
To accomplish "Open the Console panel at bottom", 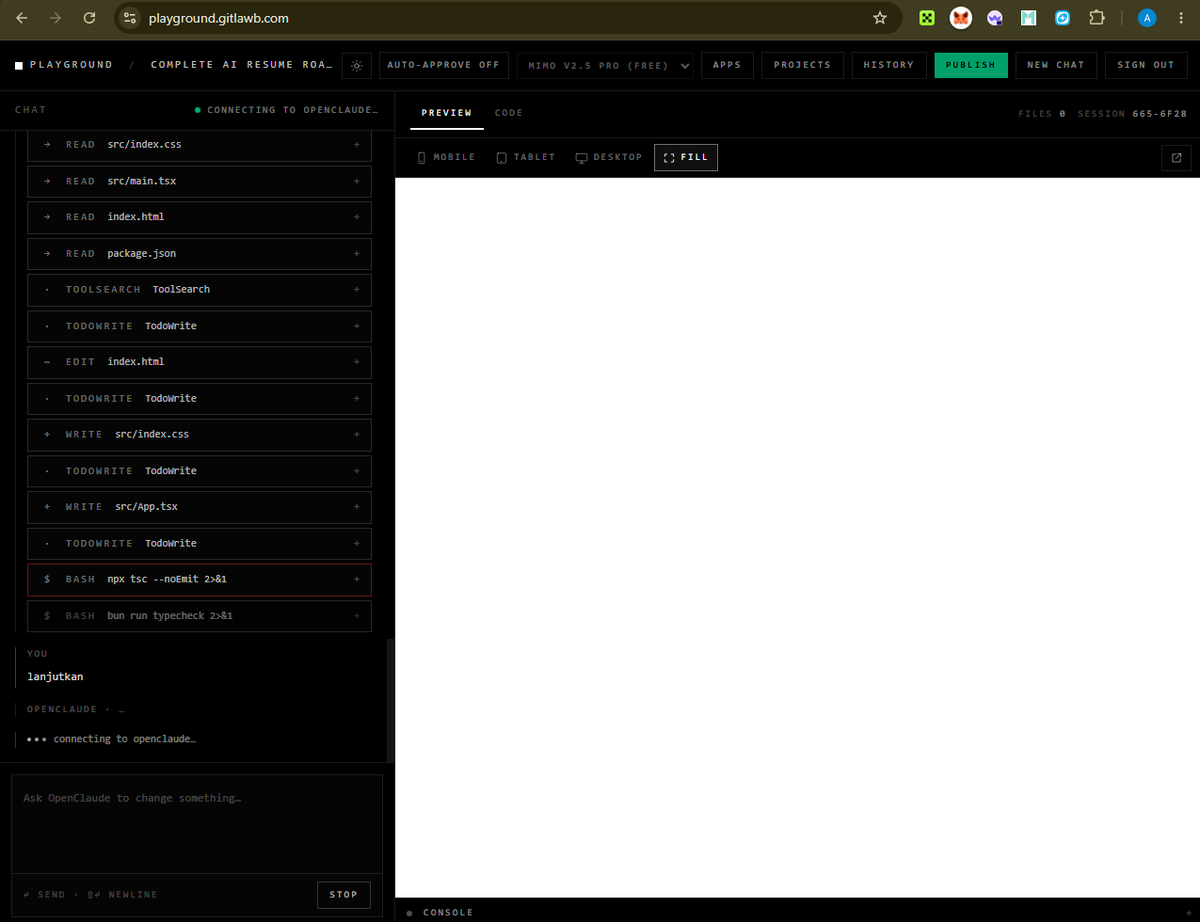I will click(440, 912).
